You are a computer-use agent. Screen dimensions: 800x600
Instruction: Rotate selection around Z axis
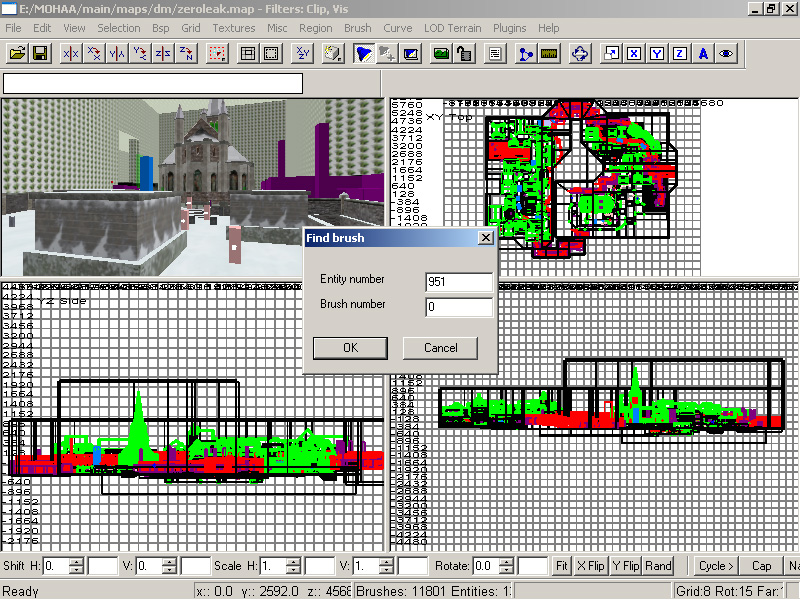(x=186, y=53)
